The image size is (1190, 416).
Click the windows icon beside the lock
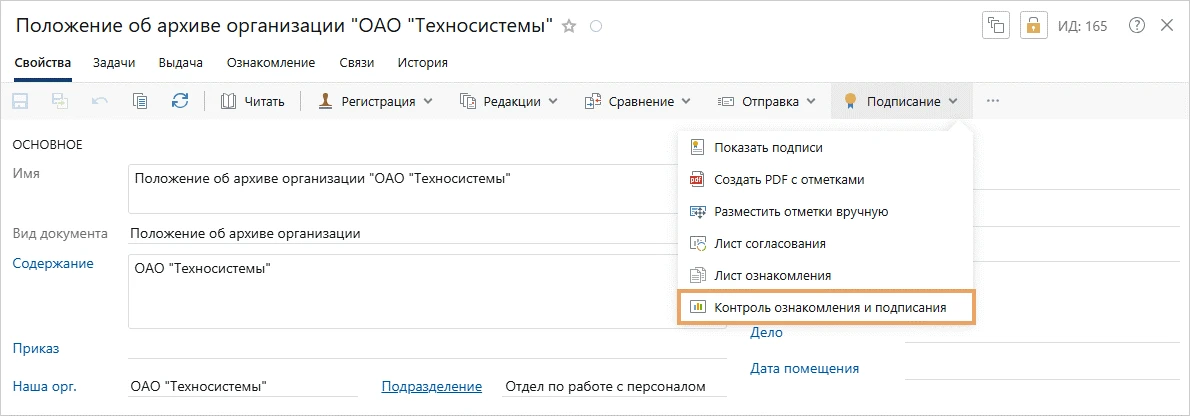click(x=996, y=27)
